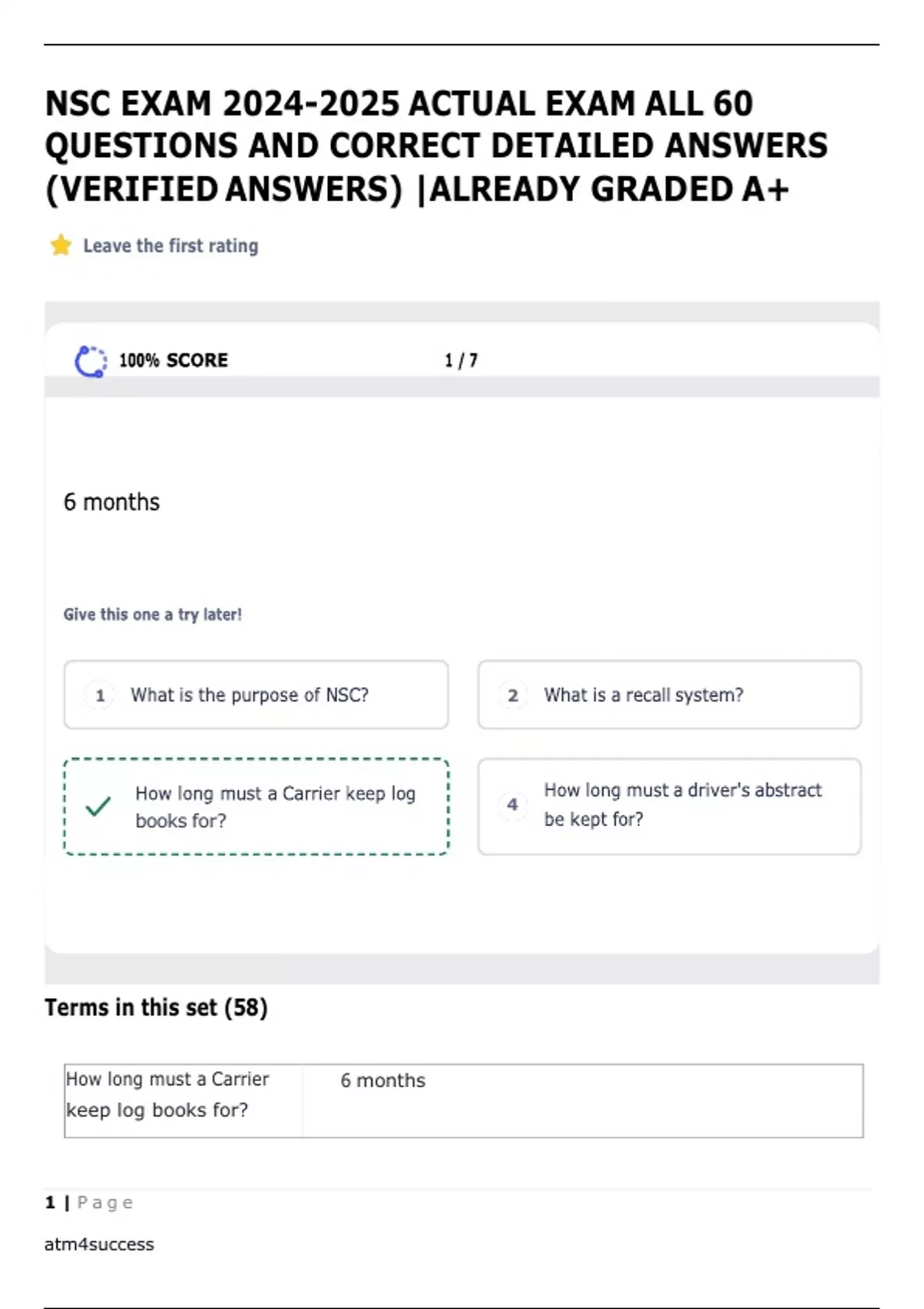This screenshot has height=1309, width=924.
Task: Click the number 2 badge
Action: tap(513, 695)
